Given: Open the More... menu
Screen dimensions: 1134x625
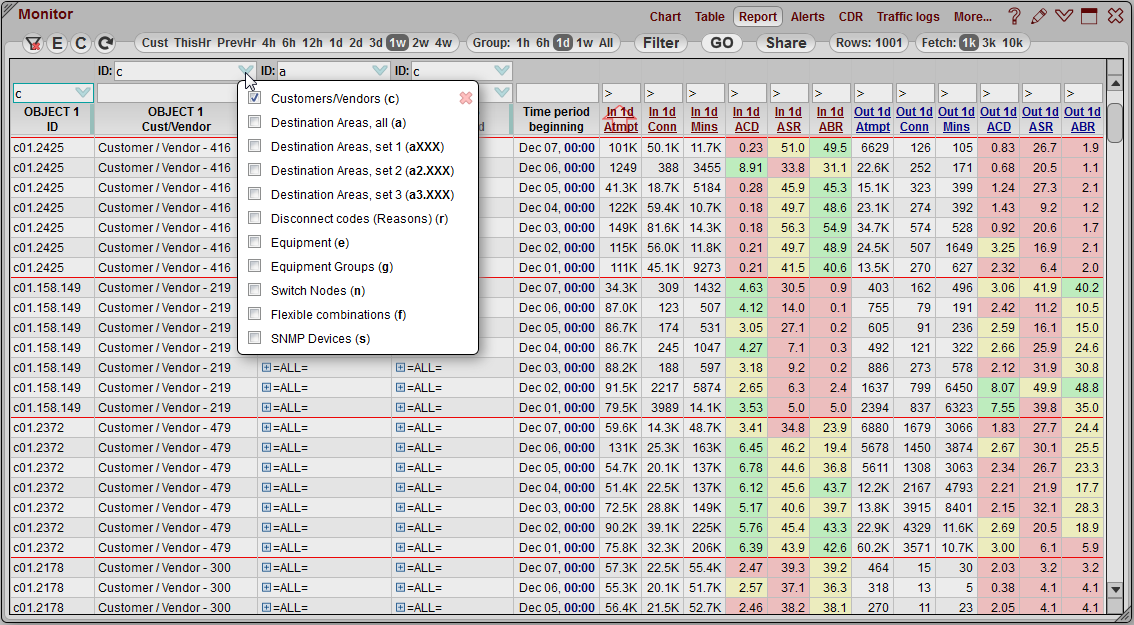Looking at the screenshot, I should coord(974,16).
